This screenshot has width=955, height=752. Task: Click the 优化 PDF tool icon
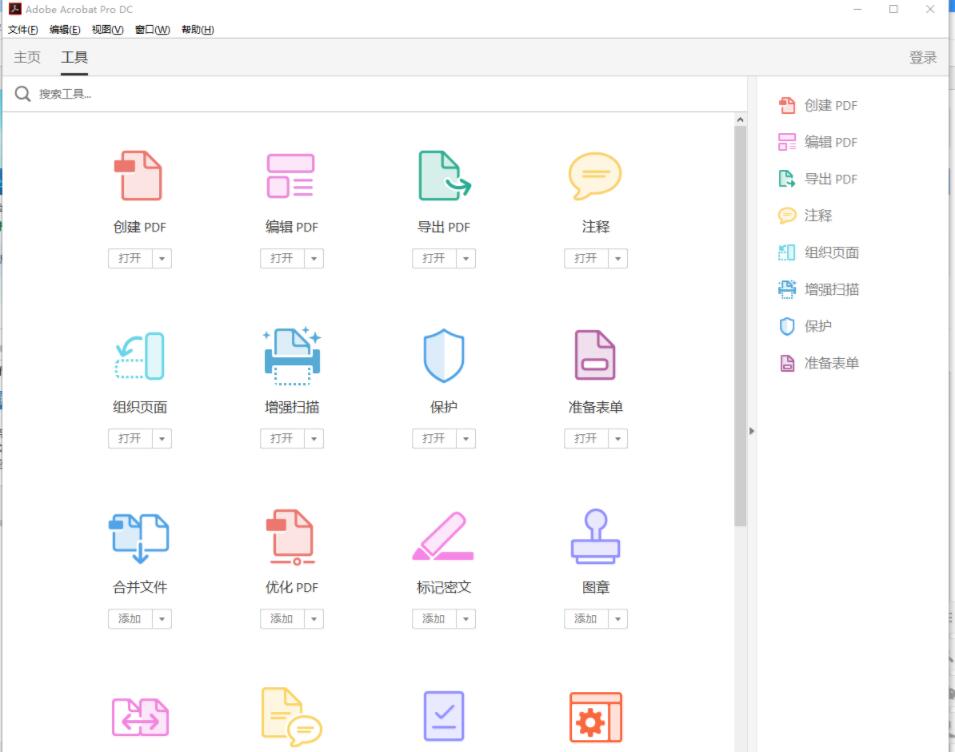coord(292,537)
